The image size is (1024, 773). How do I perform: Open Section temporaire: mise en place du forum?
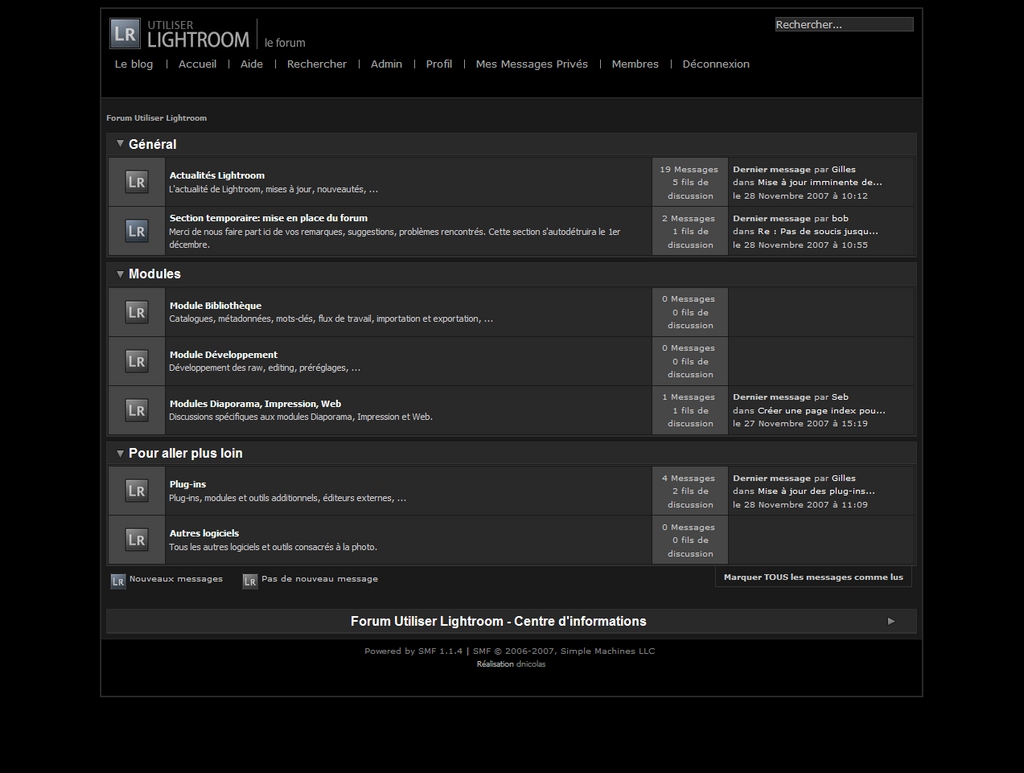tap(268, 218)
